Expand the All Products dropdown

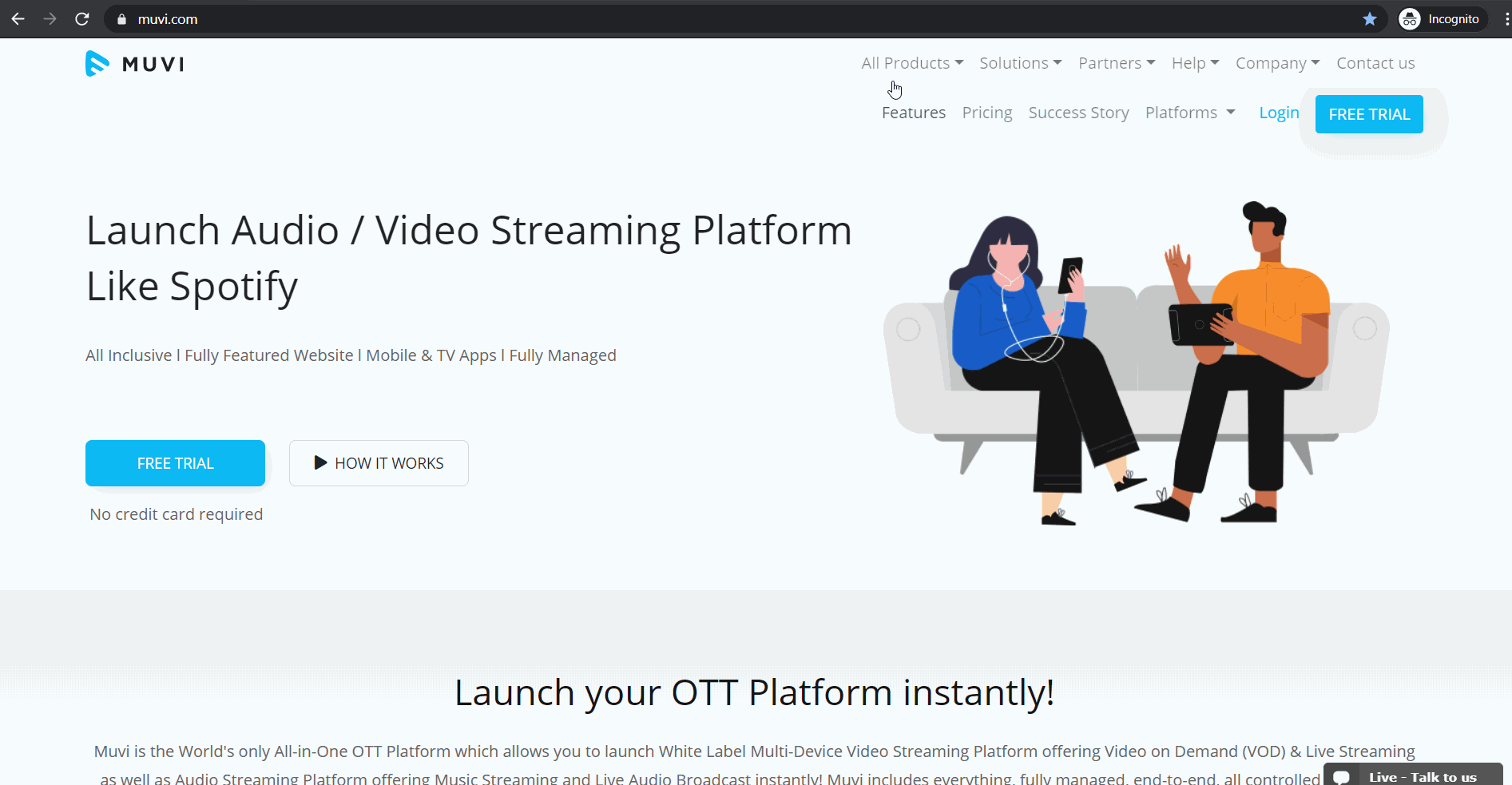[912, 63]
